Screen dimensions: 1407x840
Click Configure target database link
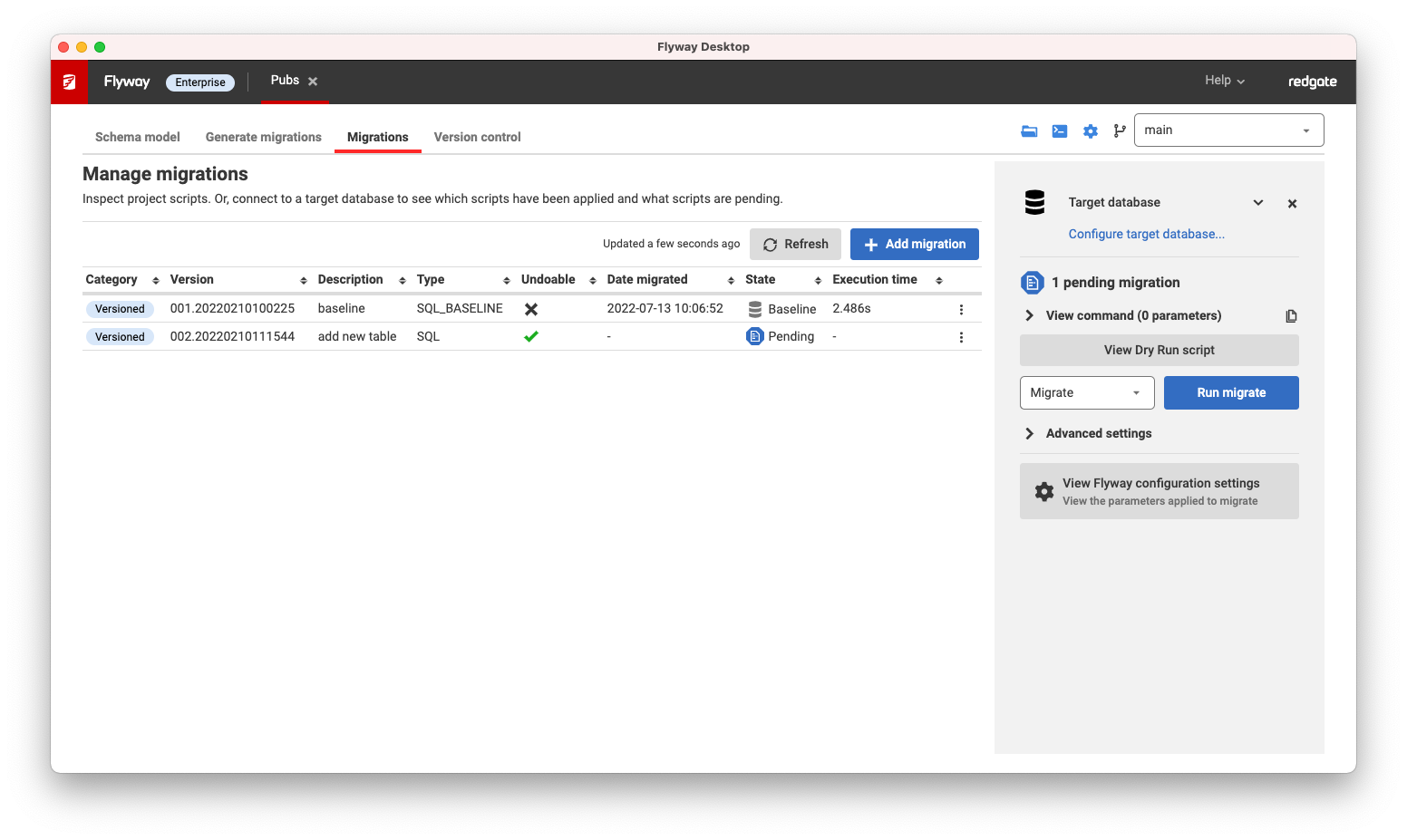pos(1146,235)
